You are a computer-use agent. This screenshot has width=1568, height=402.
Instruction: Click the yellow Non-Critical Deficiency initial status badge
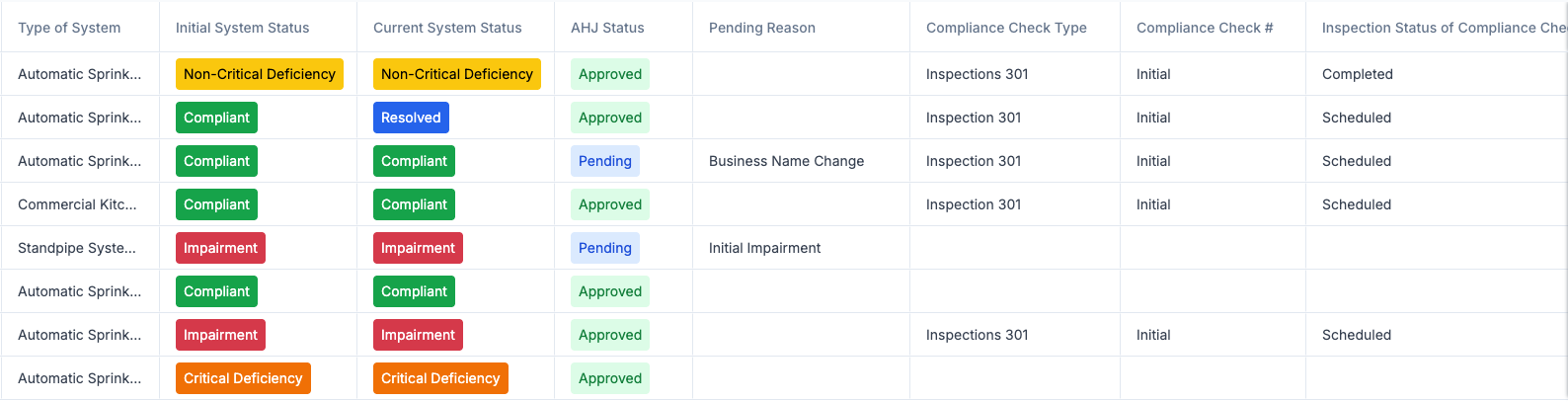tap(260, 74)
